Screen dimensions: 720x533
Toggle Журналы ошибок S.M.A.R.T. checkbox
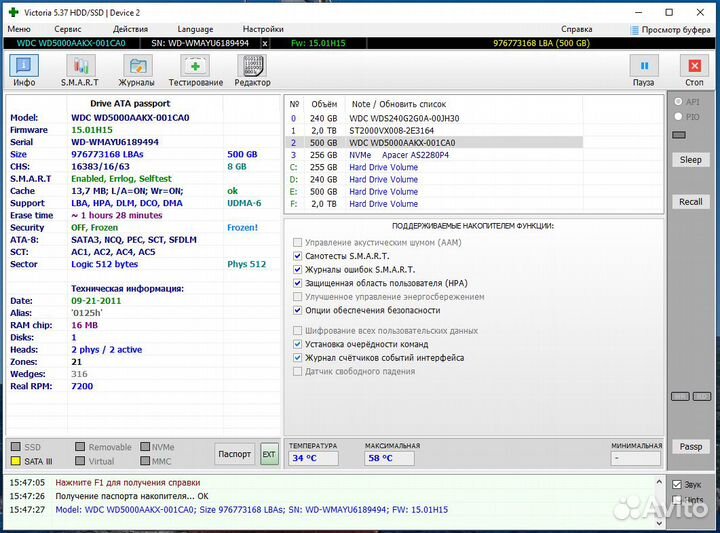pyautogui.click(x=298, y=269)
